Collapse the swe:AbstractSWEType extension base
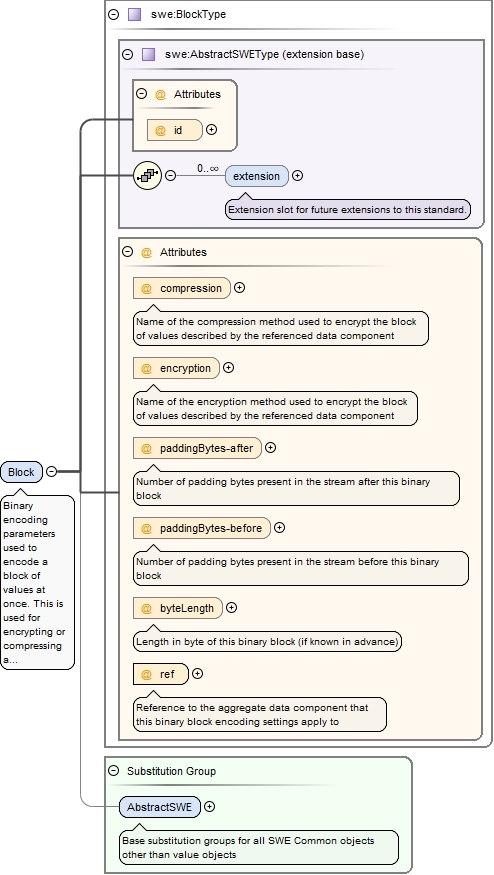 click(x=127, y=54)
